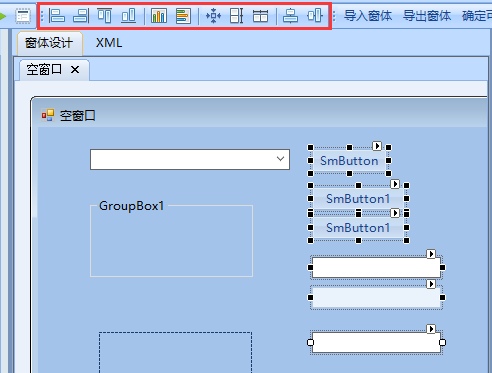Click inside the combo box field
The width and height of the screenshot is (492, 373).
click(x=190, y=159)
